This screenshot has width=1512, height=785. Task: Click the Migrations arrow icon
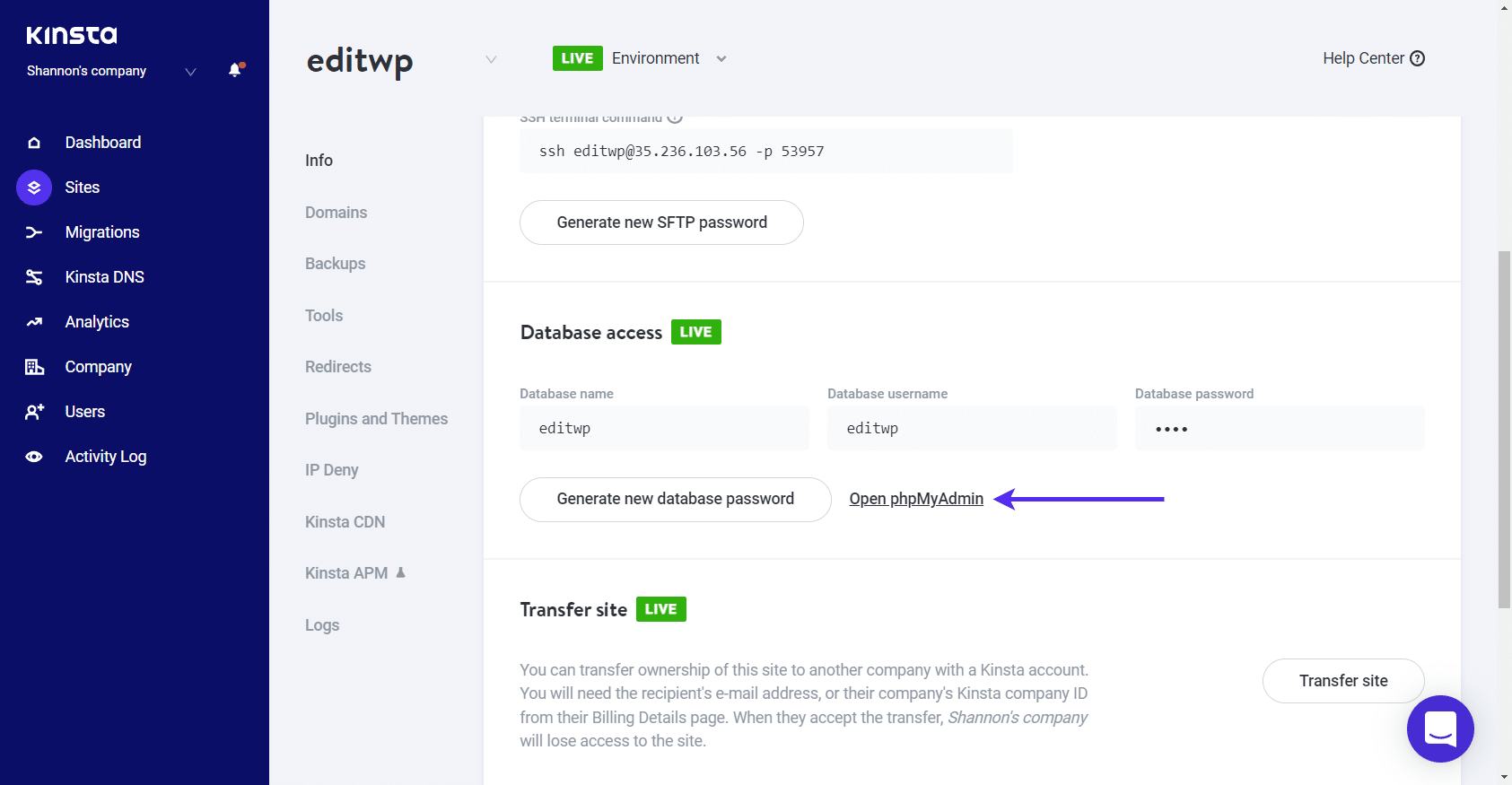(34, 232)
